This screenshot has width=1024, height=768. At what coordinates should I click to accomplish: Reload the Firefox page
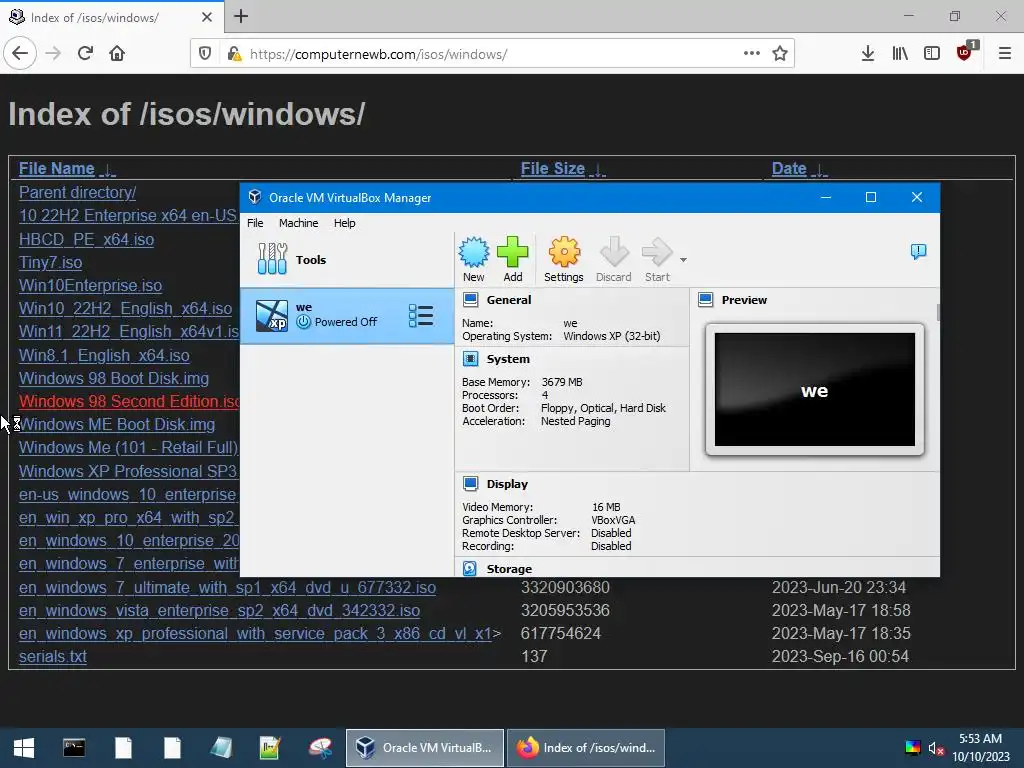click(x=85, y=54)
